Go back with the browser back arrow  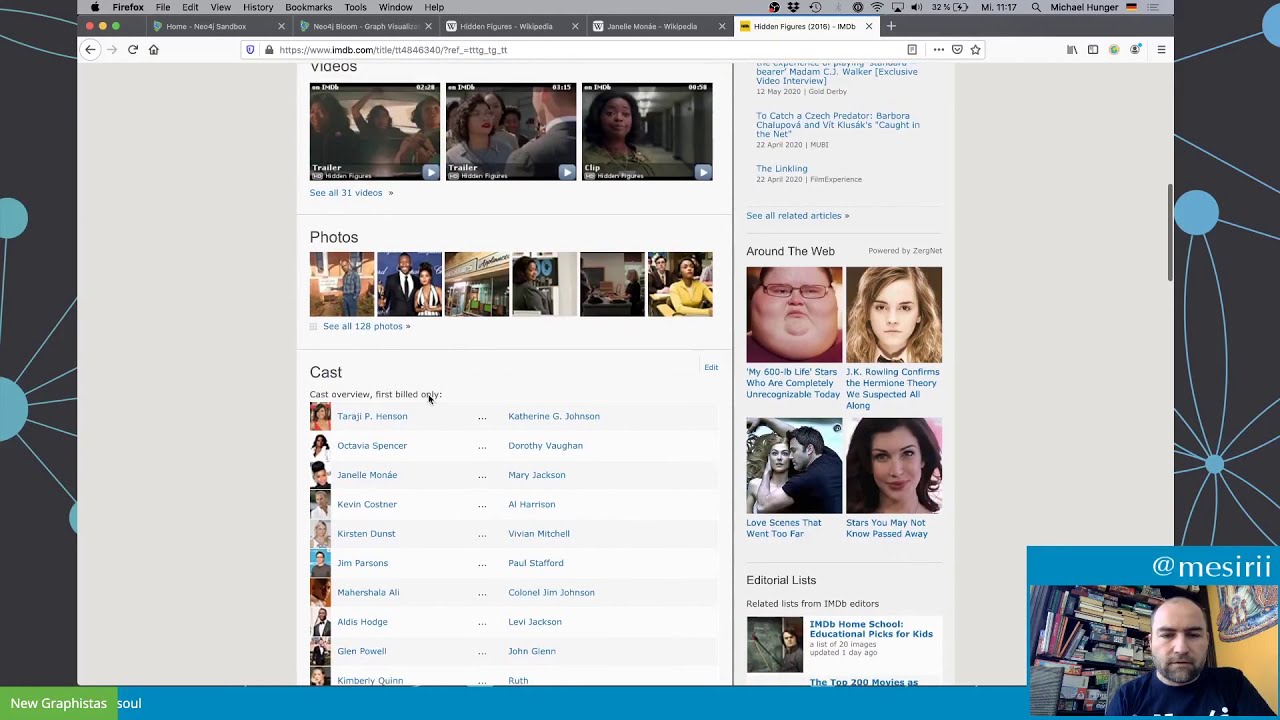point(90,49)
